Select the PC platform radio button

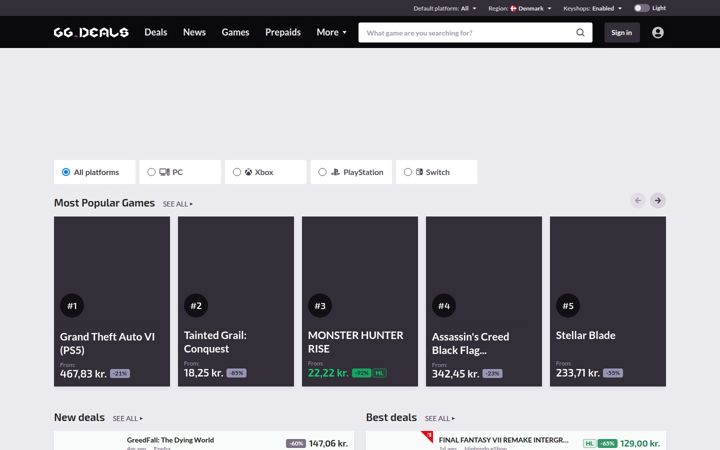[151, 172]
